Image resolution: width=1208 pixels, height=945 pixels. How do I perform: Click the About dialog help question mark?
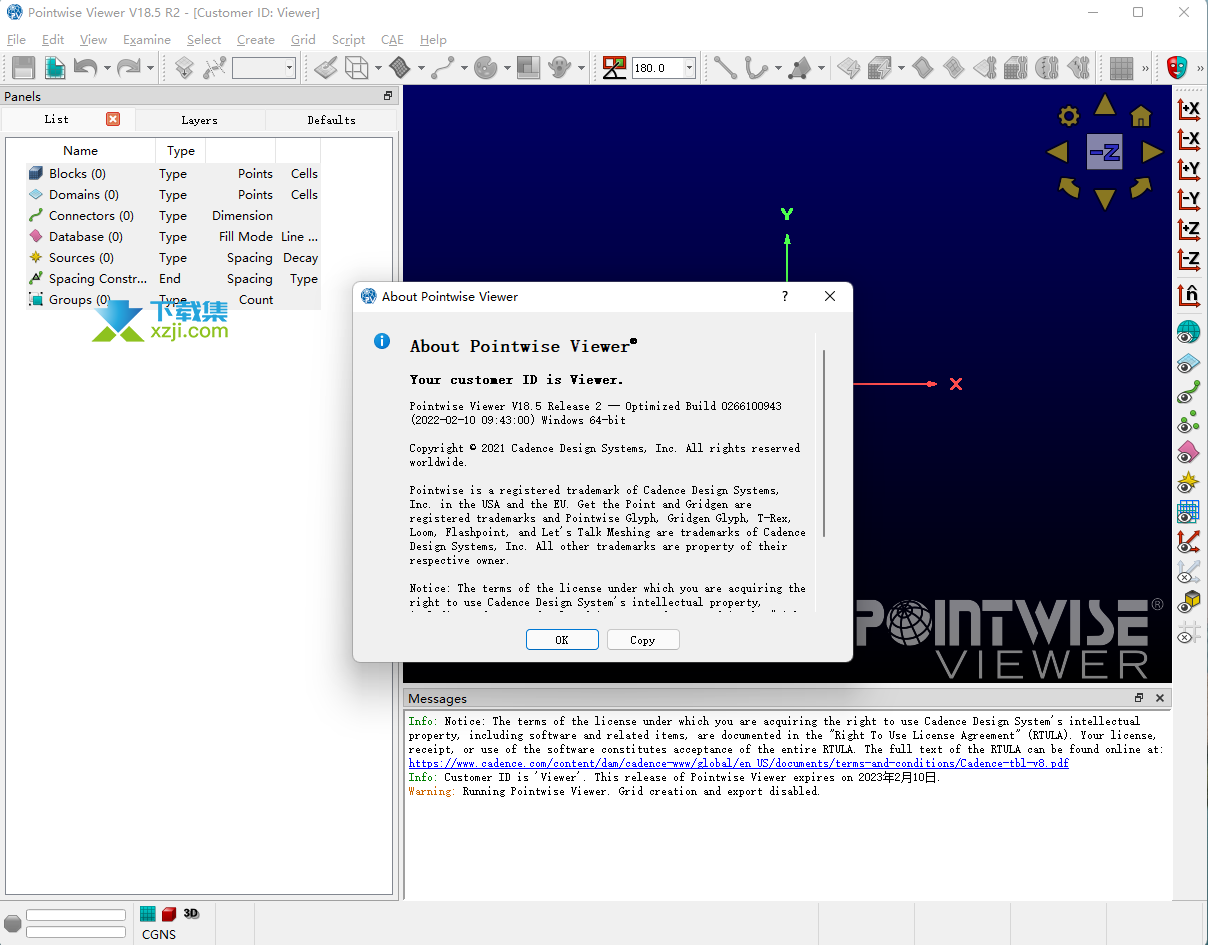pyautogui.click(x=785, y=296)
